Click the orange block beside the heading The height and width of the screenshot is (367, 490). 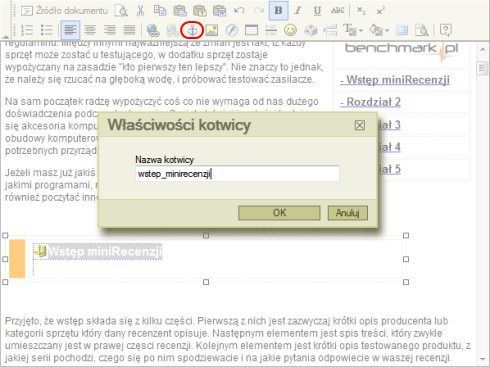(x=17, y=258)
